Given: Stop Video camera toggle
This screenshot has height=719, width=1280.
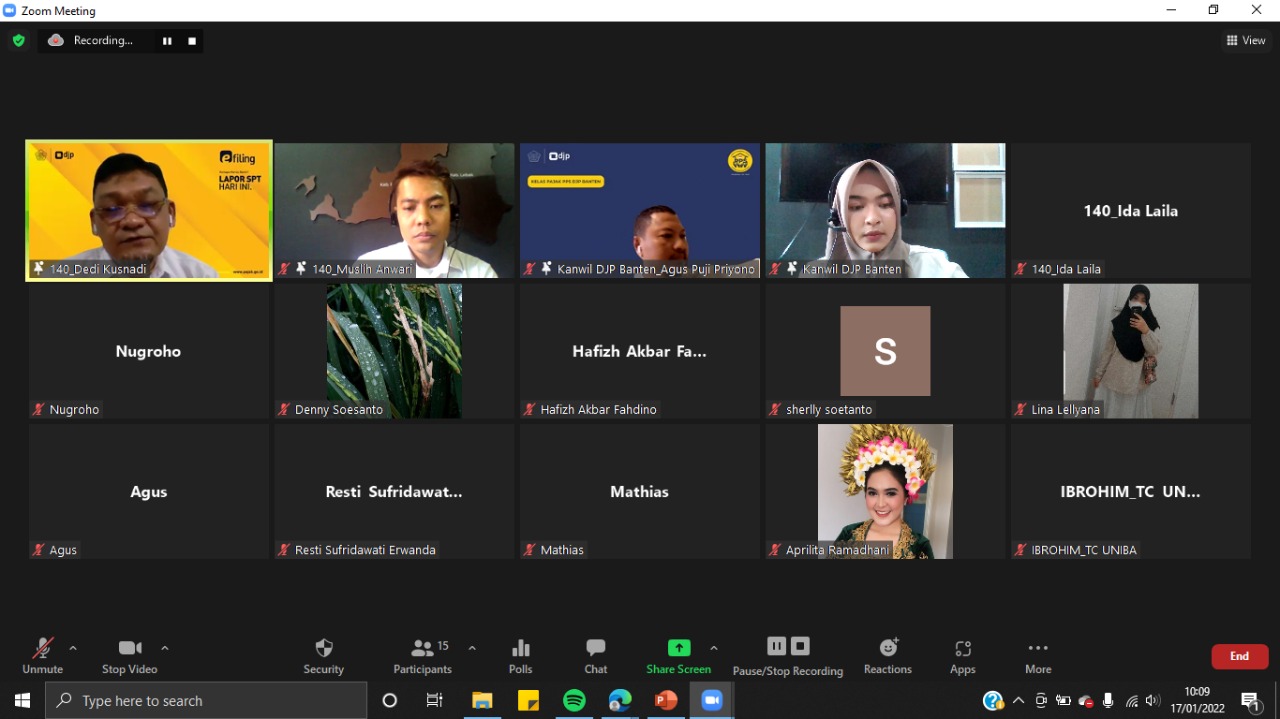Looking at the screenshot, I should point(129,656).
